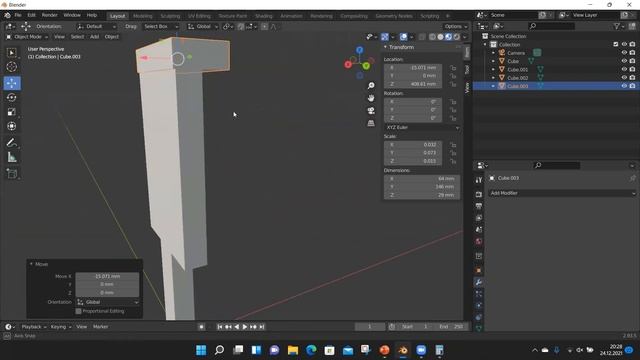Activate the Move tool
The height and width of the screenshot is (360, 640).
(x=12, y=83)
